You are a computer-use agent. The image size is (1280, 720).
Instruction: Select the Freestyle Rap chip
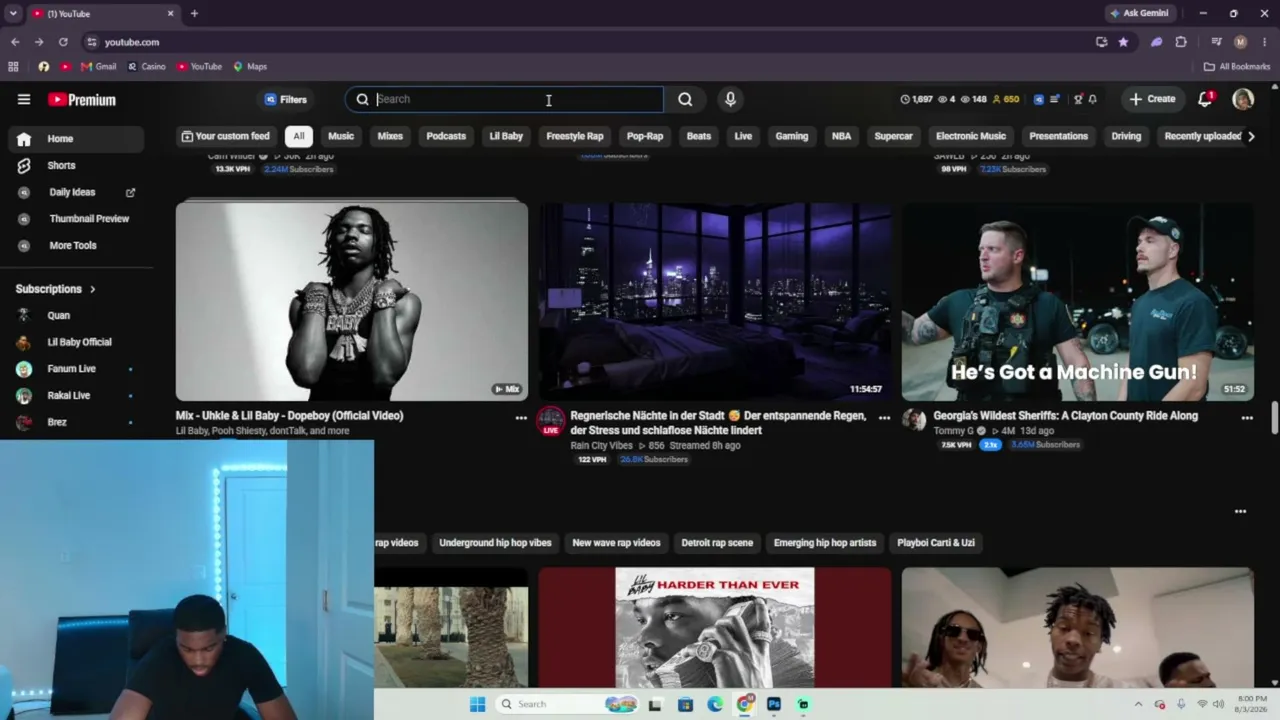click(x=575, y=136)
